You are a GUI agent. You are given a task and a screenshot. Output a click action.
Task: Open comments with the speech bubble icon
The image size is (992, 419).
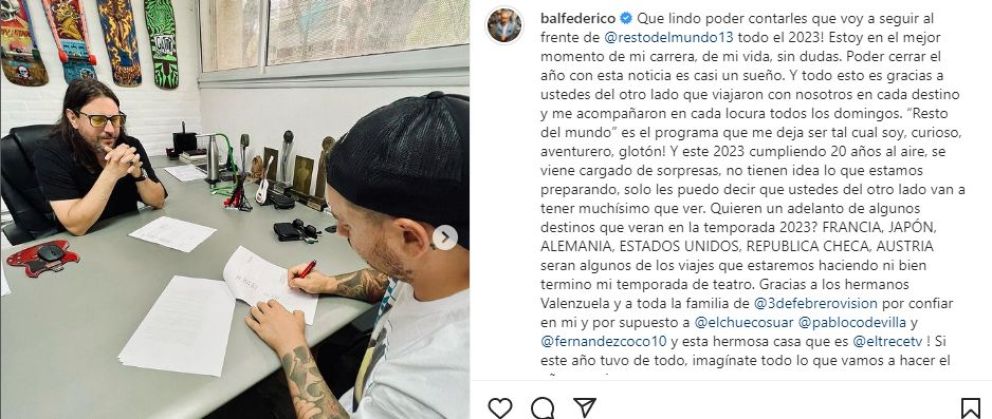542,407
